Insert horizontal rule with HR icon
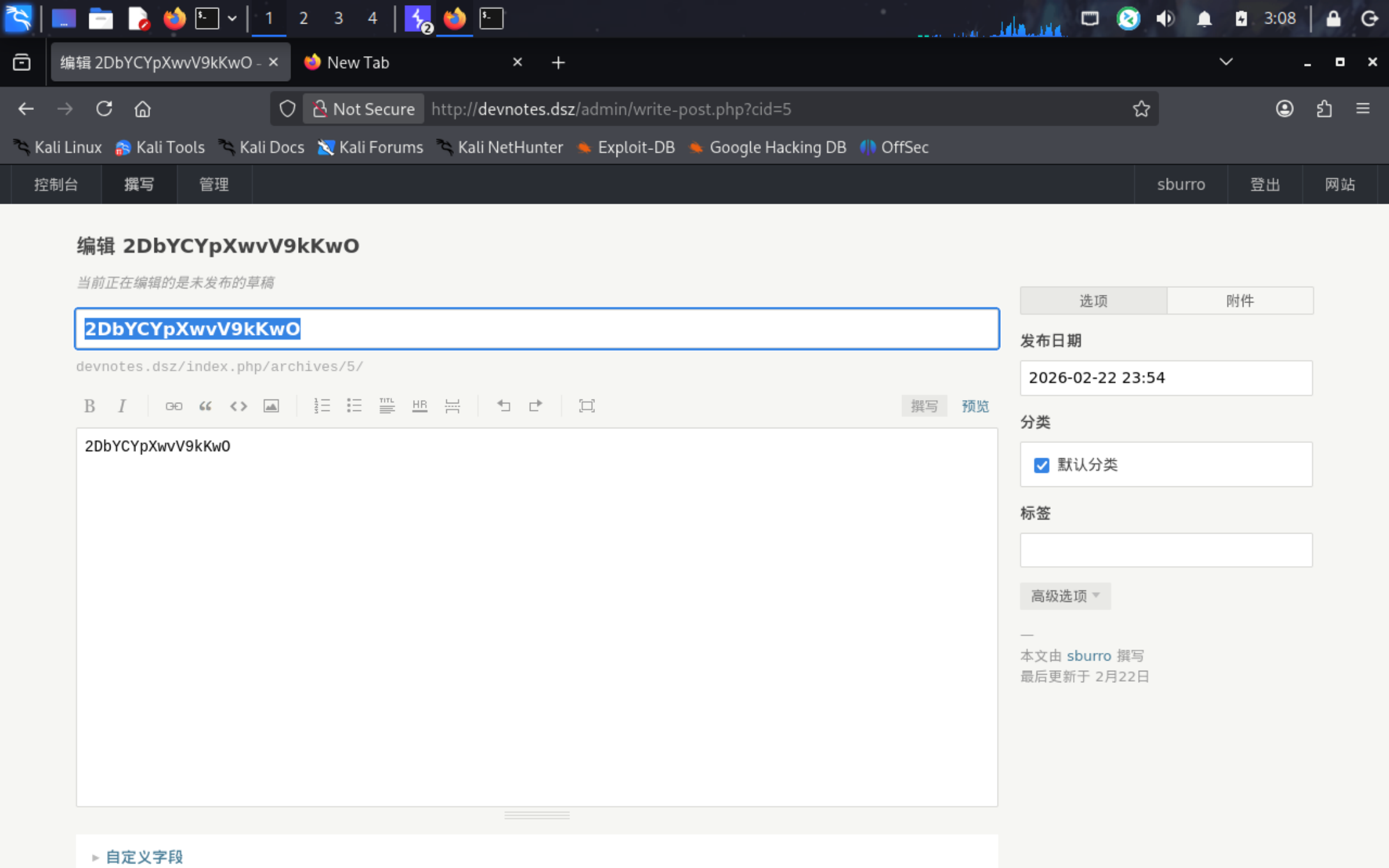1389x868 pixels. [419, 406]
